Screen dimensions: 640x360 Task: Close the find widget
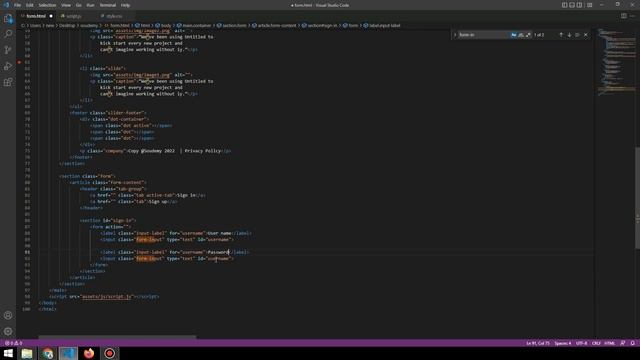pyautogui.click(x=586, y=35)
